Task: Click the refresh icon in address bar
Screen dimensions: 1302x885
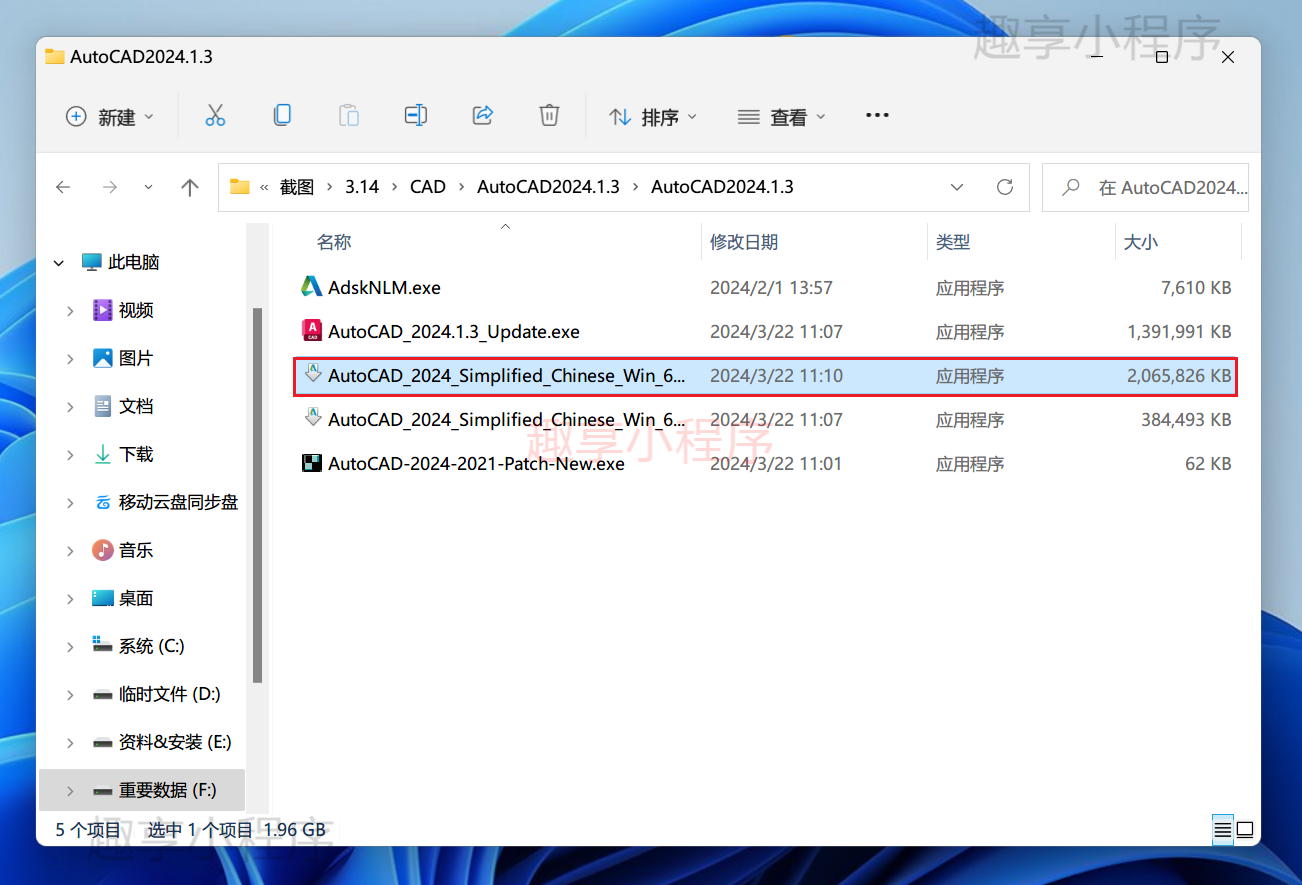Action: (x=1005, y=187)
